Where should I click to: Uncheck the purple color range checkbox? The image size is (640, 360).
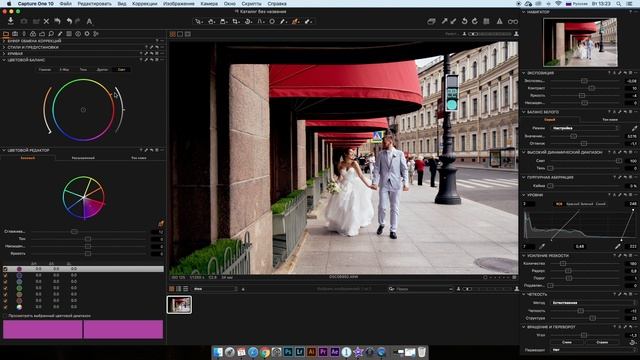coord(5,269)
